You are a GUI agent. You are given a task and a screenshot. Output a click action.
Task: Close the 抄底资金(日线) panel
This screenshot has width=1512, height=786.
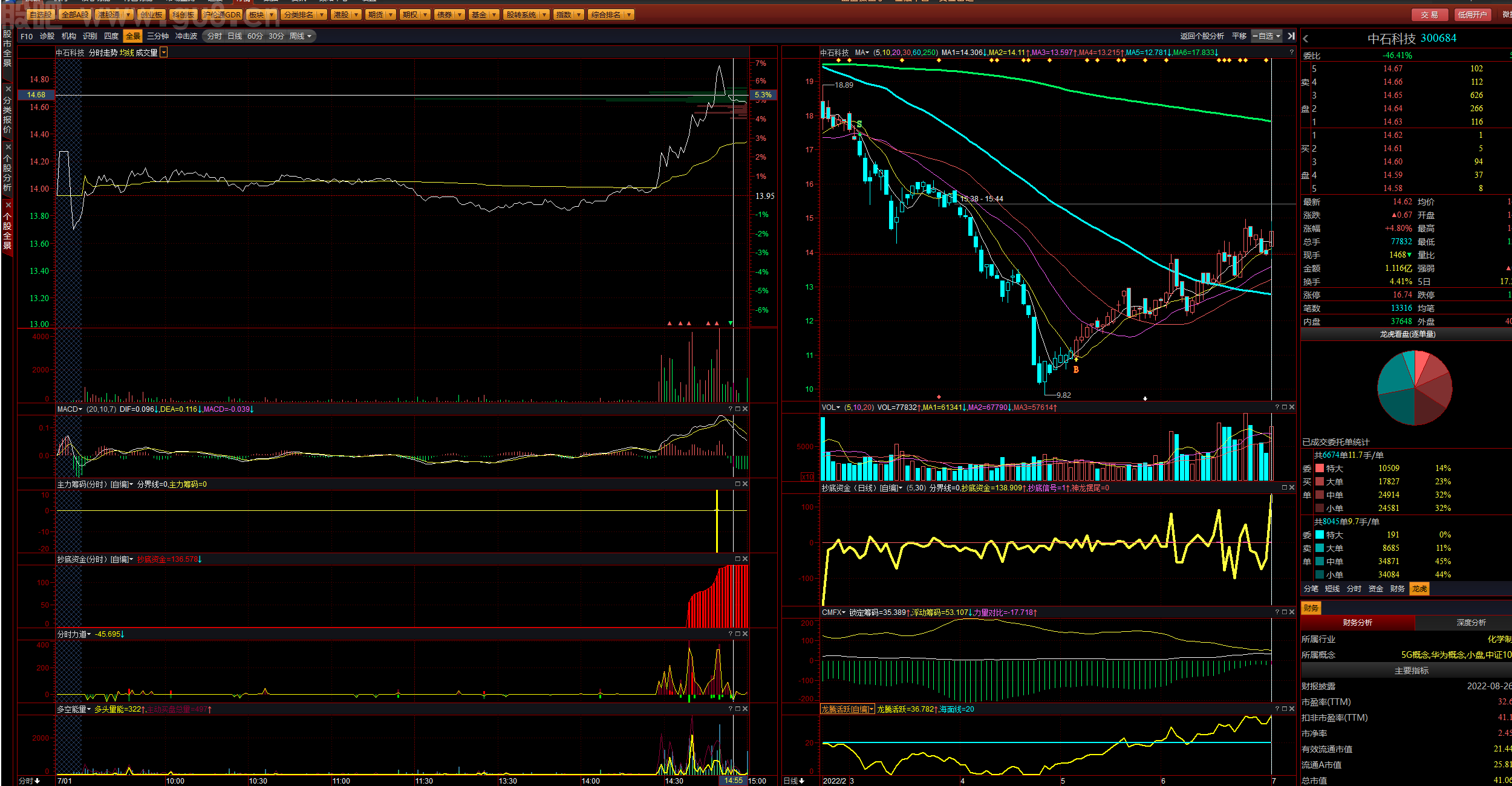coord(1292,488)
